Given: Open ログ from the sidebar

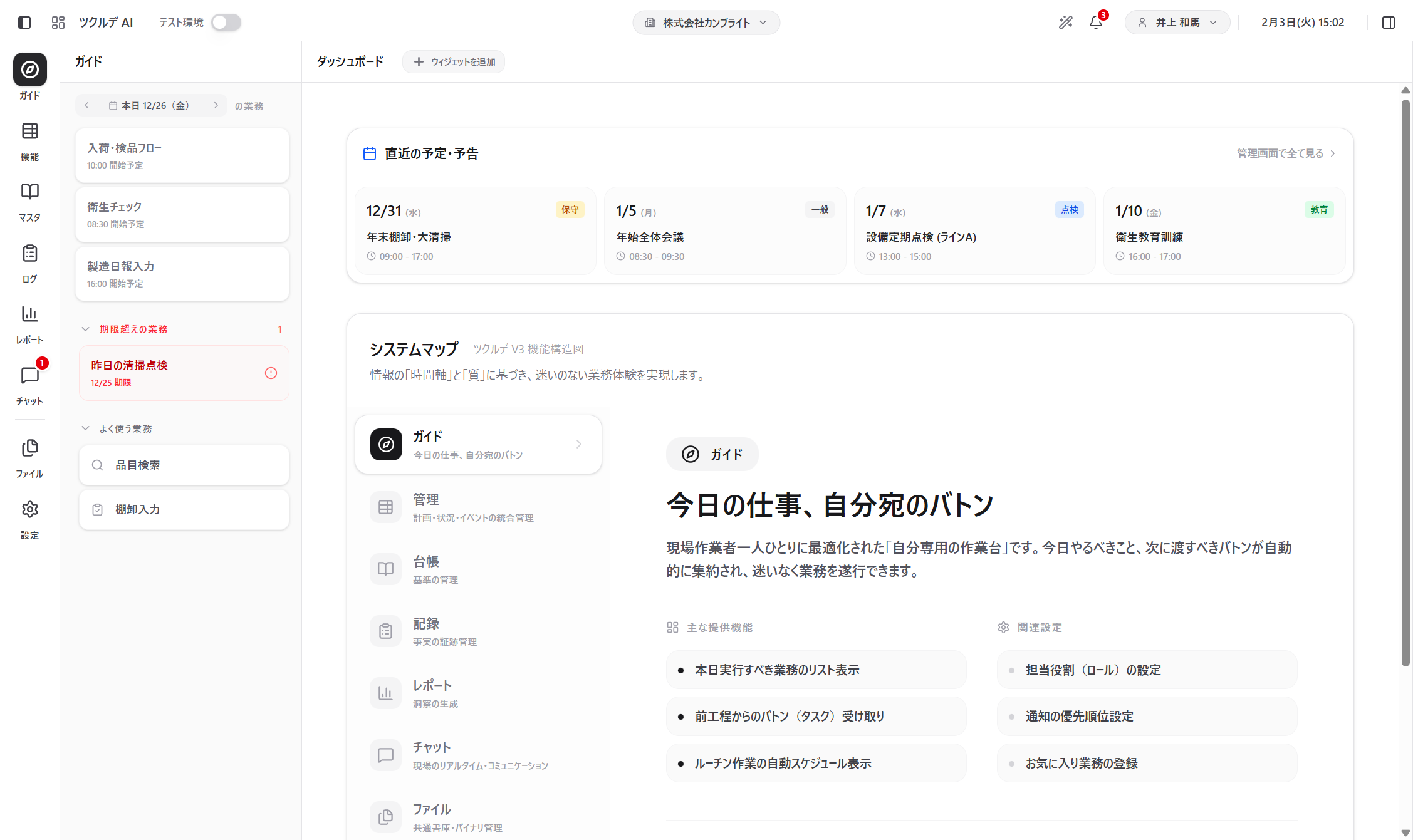Looking at the screenshot, I should (x=29, y=262).
